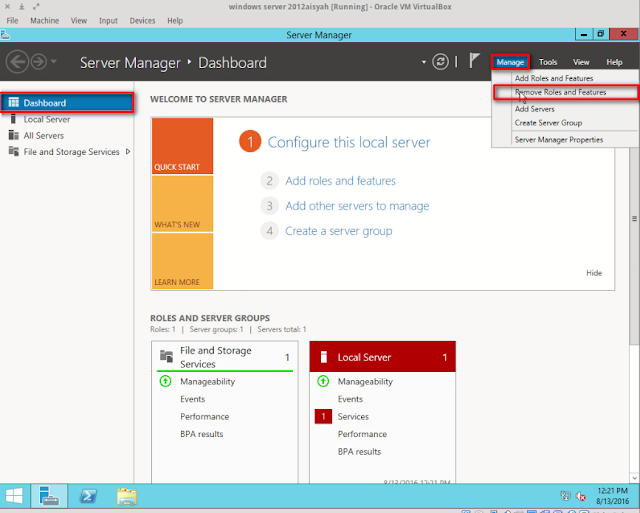Click the network tray icon
The image size is (640, 513).
565,496
